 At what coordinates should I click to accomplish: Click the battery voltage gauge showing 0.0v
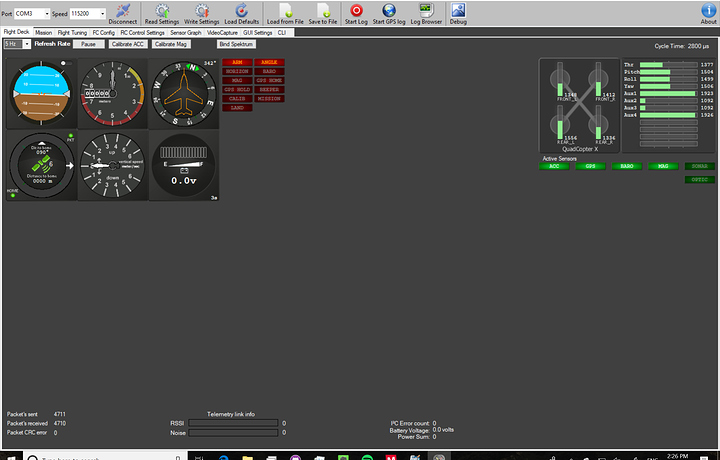(x=184, y=165)
